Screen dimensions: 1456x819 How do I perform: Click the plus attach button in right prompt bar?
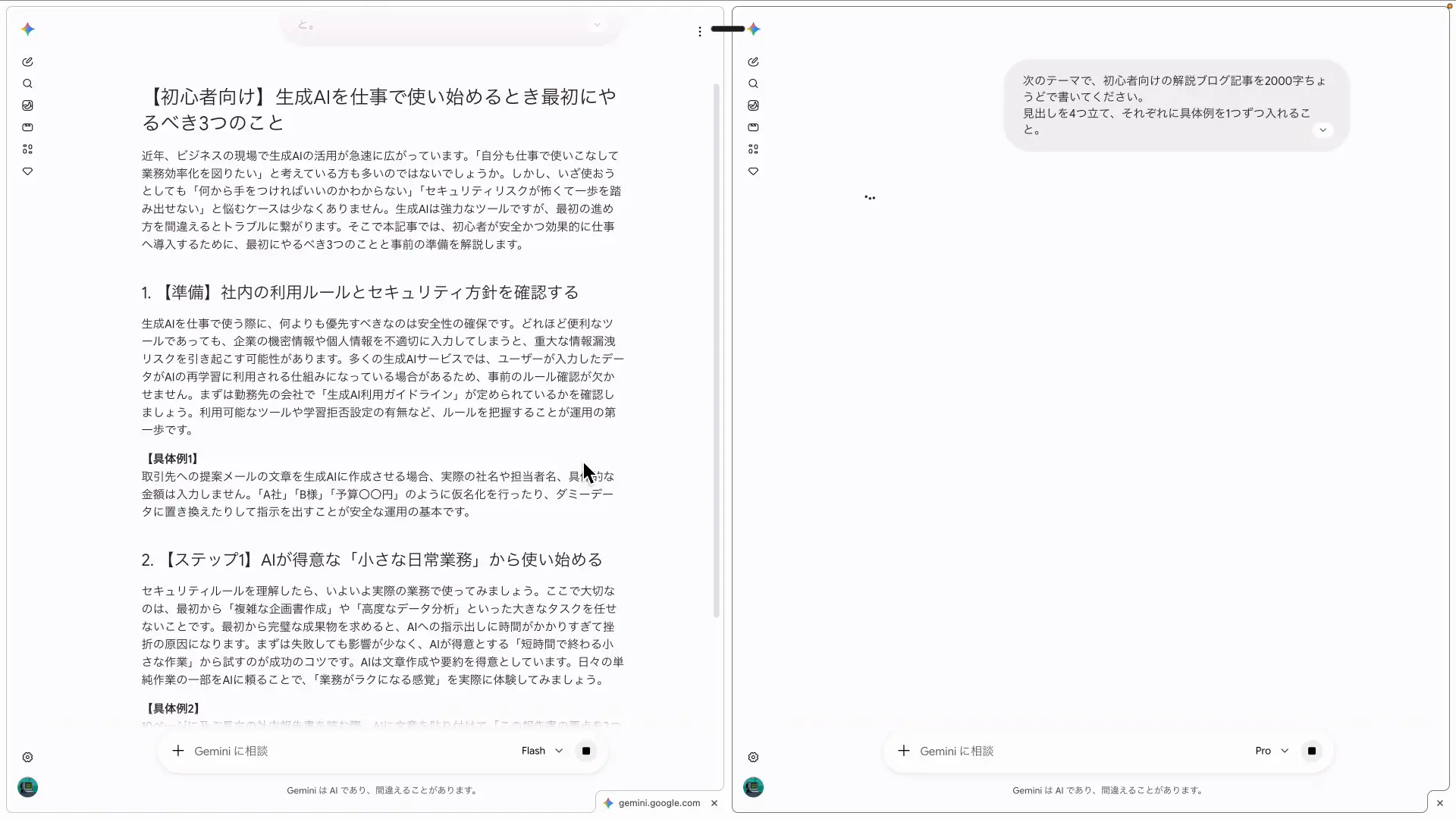click(904, 751)
